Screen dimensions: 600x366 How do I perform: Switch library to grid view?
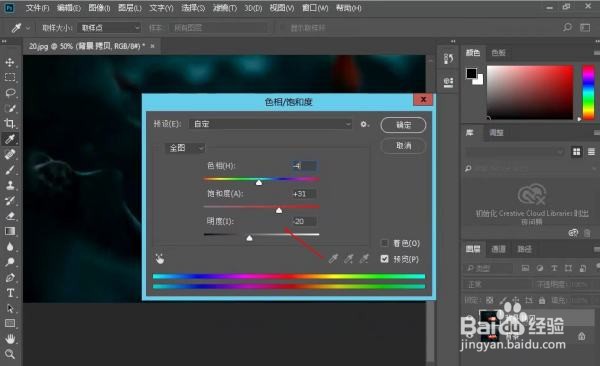[576, 152]
